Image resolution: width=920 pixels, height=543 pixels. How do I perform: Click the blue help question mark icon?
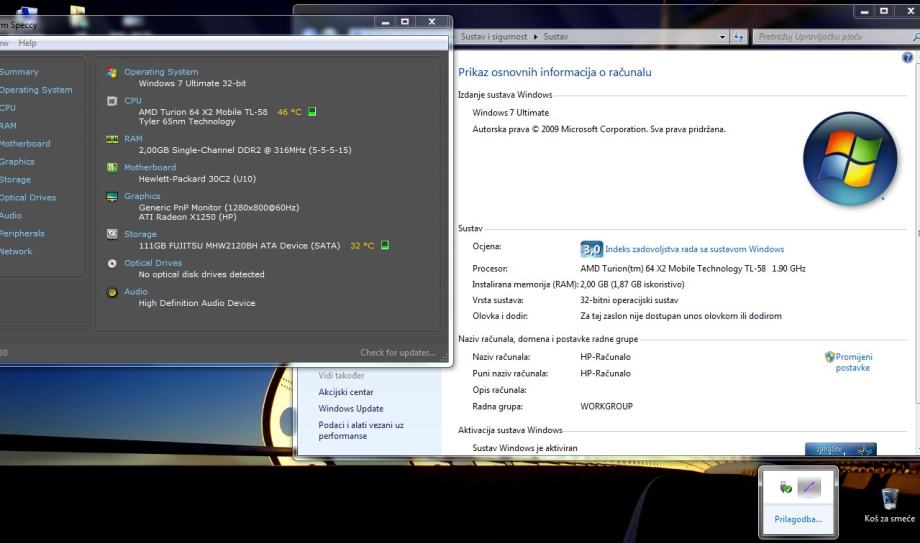click(907, 59)
